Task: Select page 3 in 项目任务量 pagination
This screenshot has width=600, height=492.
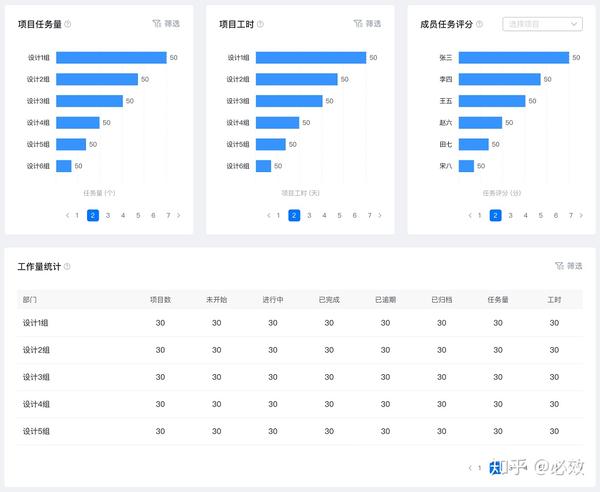Action: [x=108, y=215]
